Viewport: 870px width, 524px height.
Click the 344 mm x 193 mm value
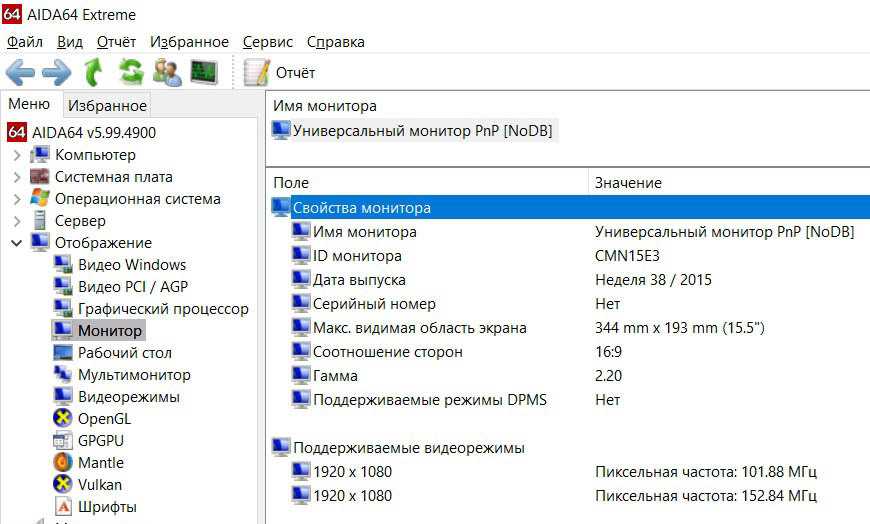tap(680, 328)
